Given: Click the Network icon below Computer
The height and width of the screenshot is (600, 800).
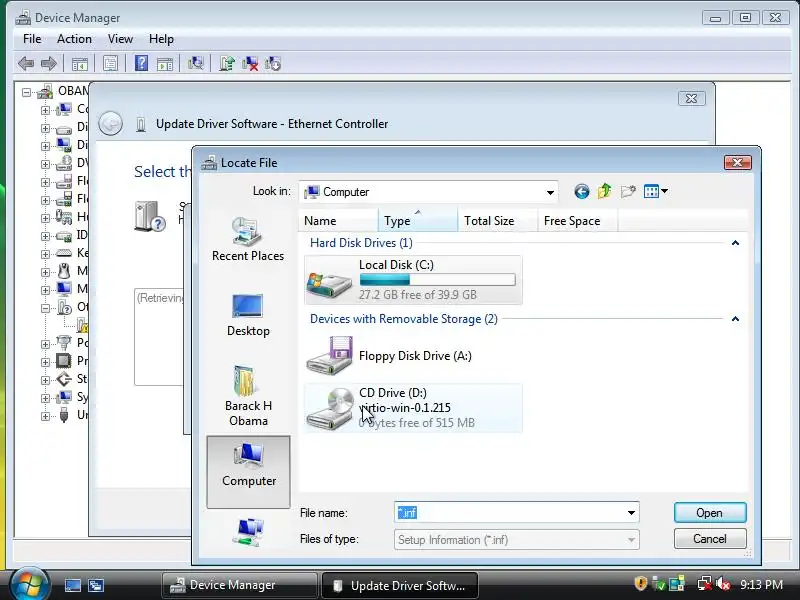Looking at the screenshot, I should coord(248,531).
